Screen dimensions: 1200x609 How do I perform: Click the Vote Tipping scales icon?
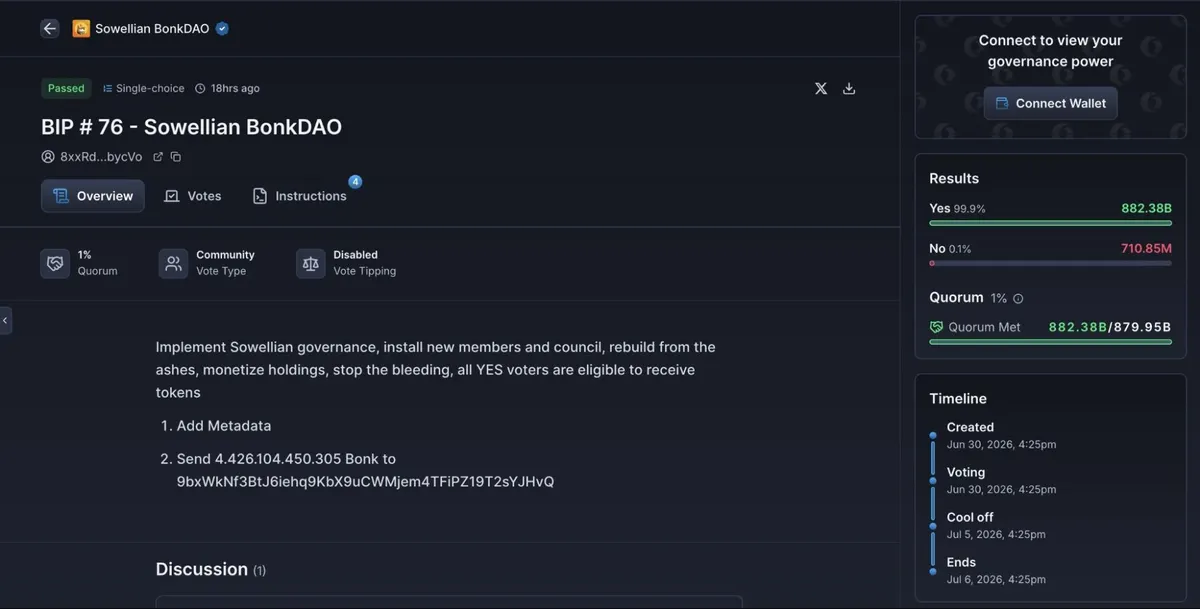[310, 263]
